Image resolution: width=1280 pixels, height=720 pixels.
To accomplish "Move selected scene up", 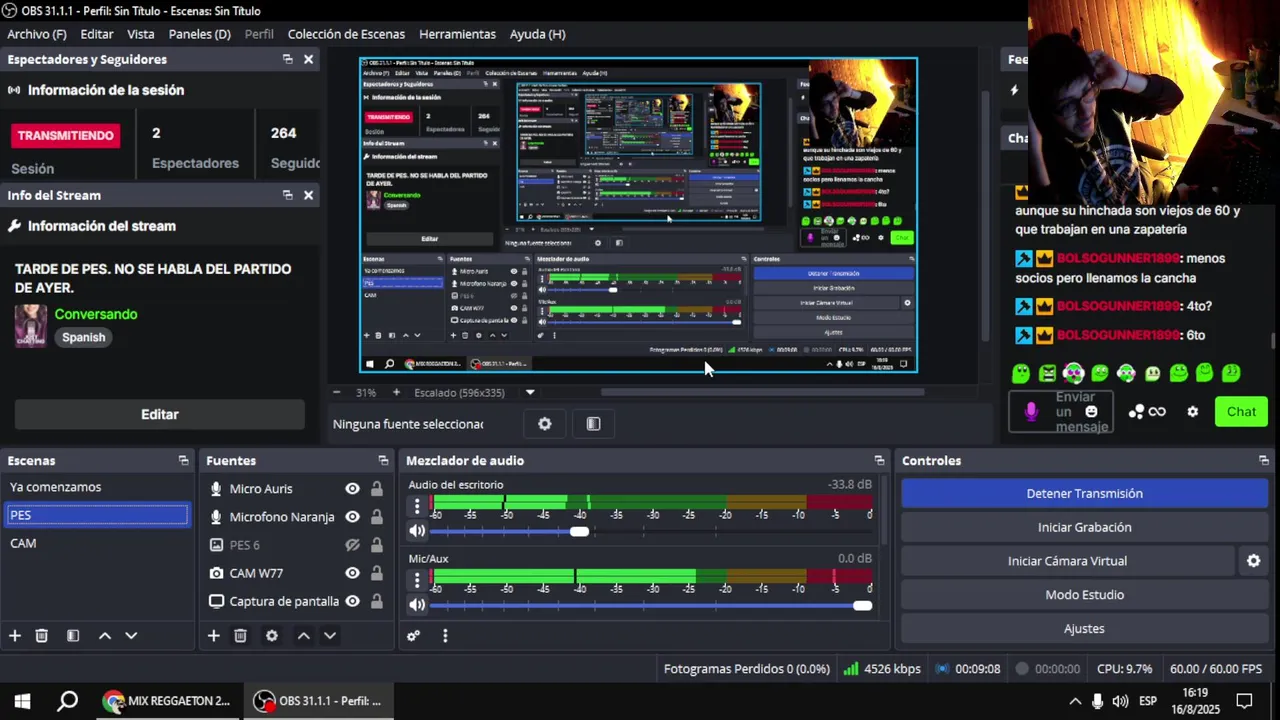I will pyautogui.click(x=104, y=635).
